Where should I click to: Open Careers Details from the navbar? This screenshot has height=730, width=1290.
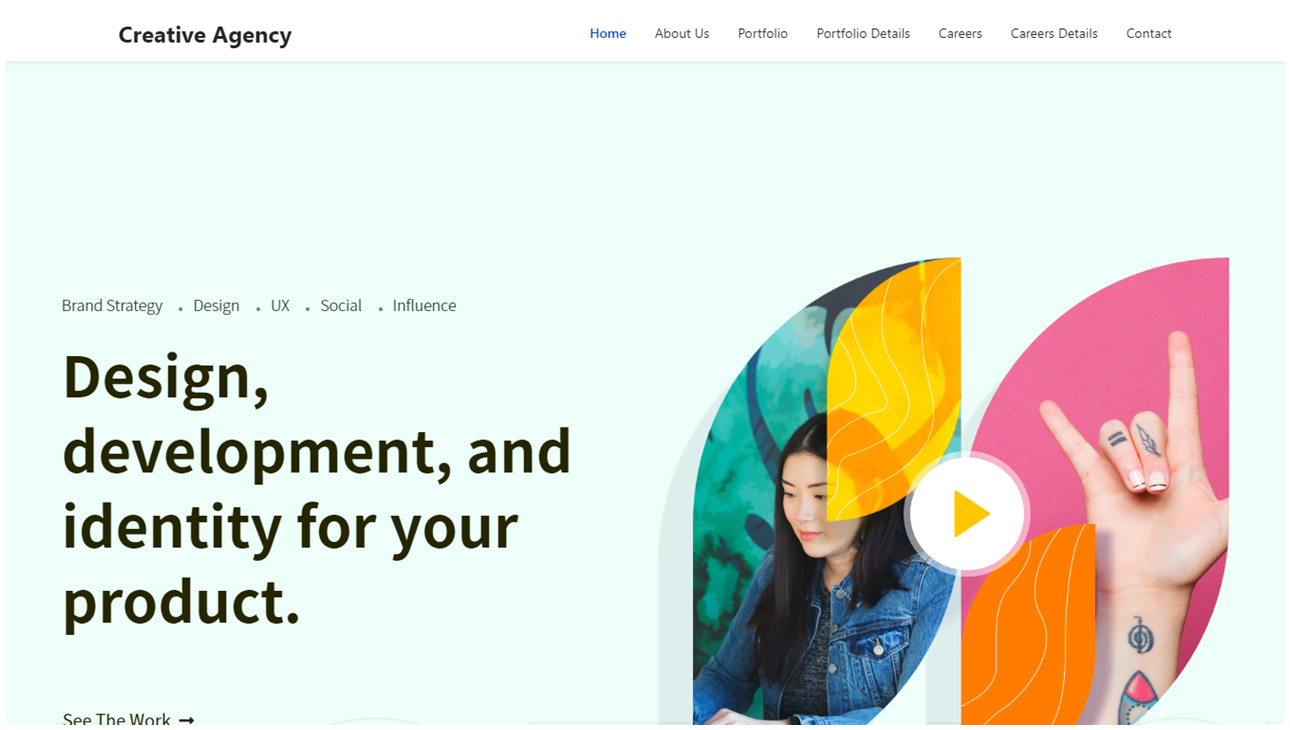point(1054,34)
